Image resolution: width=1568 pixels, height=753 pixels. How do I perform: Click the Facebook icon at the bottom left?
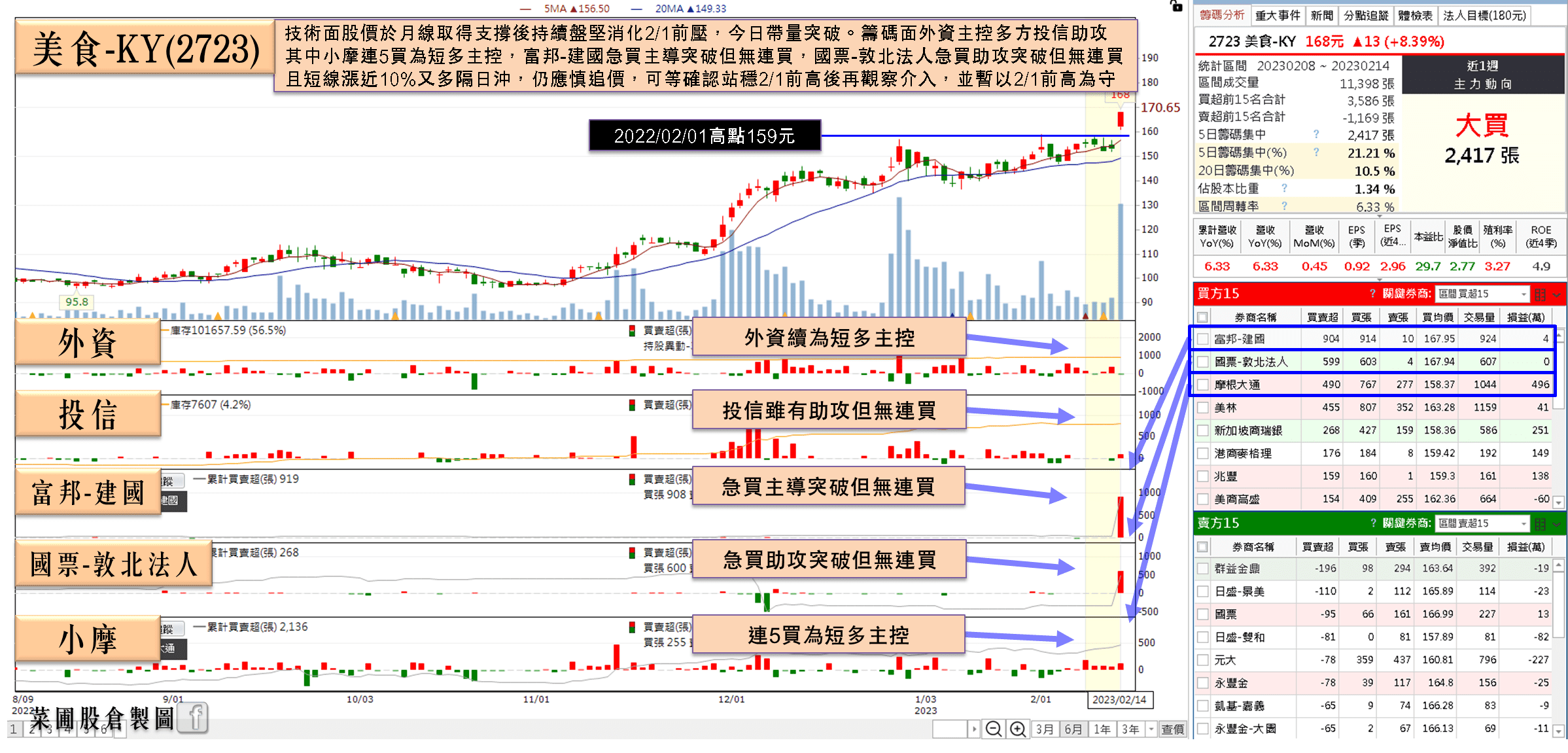tap(193, 718)
